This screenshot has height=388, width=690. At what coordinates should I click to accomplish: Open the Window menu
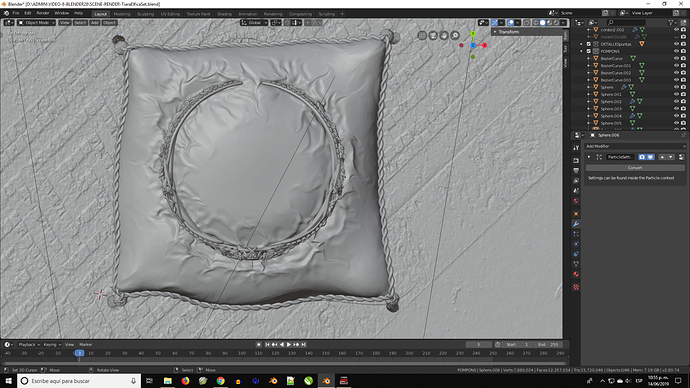62,13
